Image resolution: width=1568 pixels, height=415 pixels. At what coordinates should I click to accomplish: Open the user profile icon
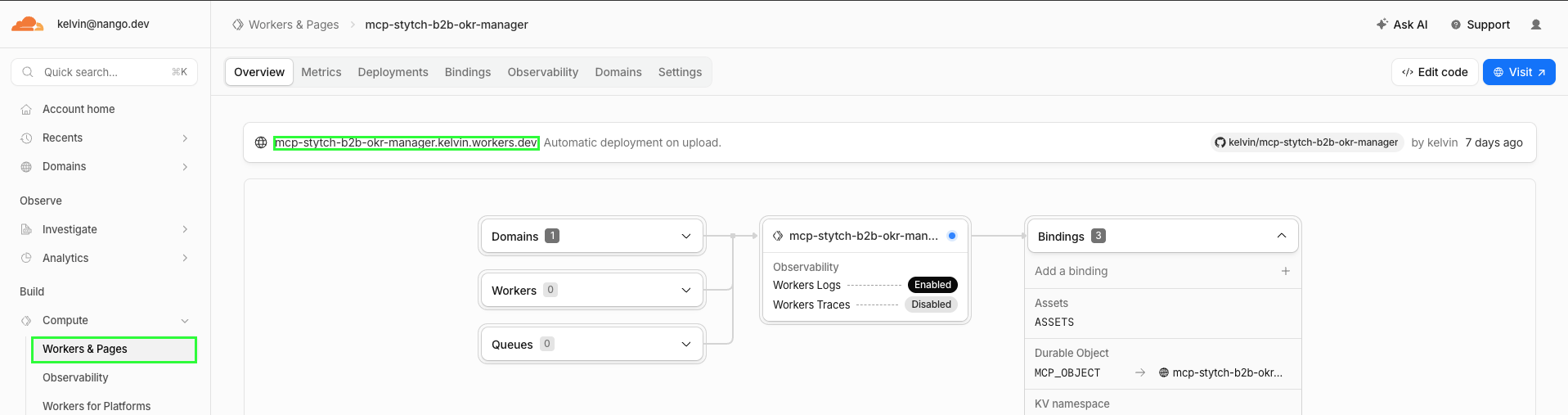click(1536, 25)
